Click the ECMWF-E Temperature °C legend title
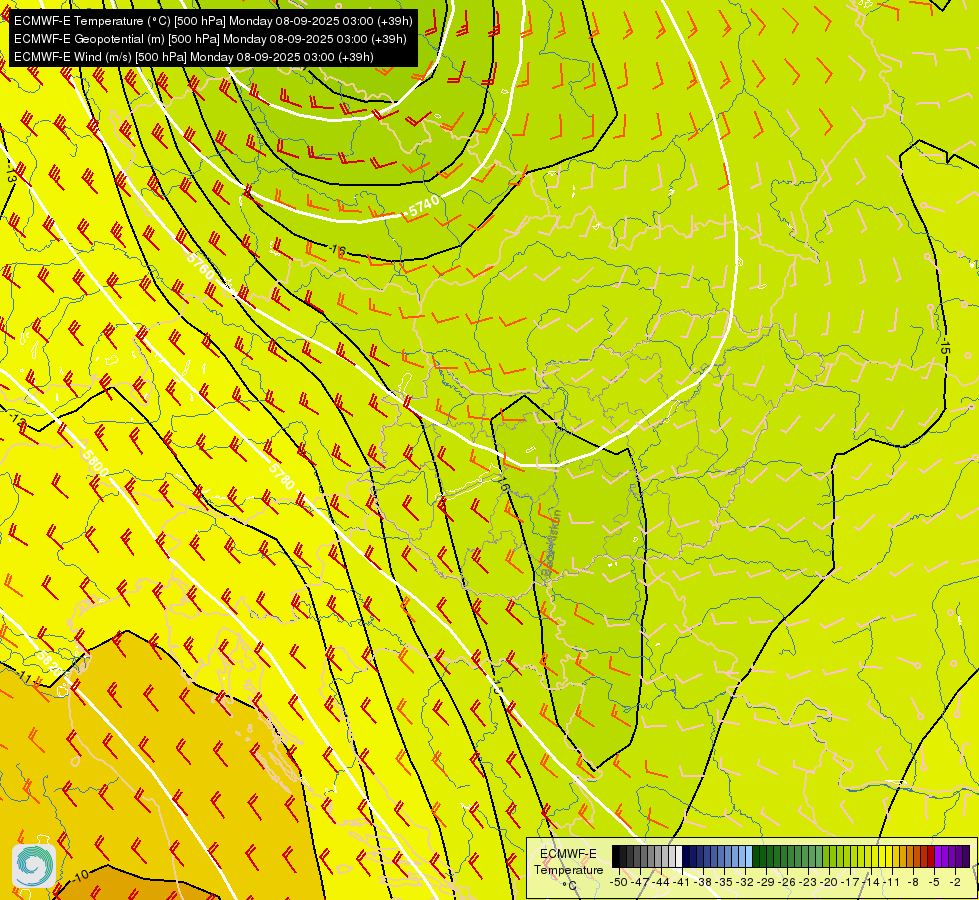 point(568,869)
